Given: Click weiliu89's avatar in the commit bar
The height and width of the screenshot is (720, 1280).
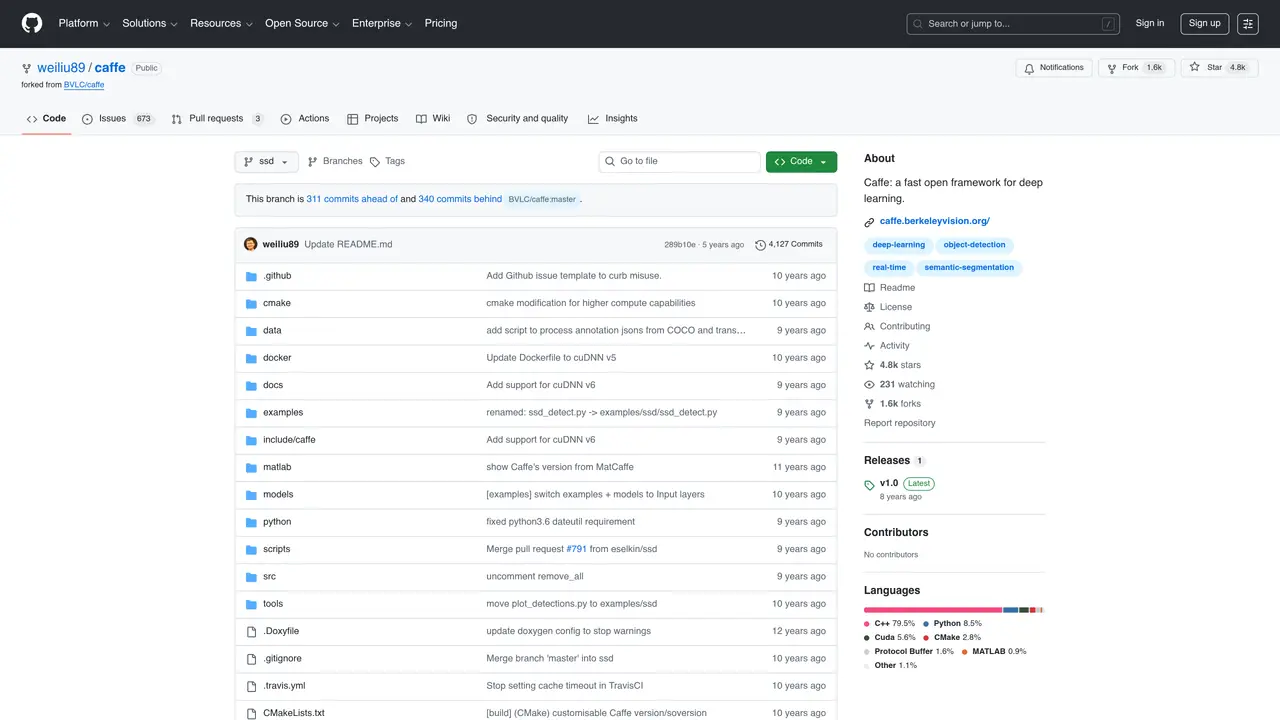Looking at the screenshot, I should click(251, 244).
